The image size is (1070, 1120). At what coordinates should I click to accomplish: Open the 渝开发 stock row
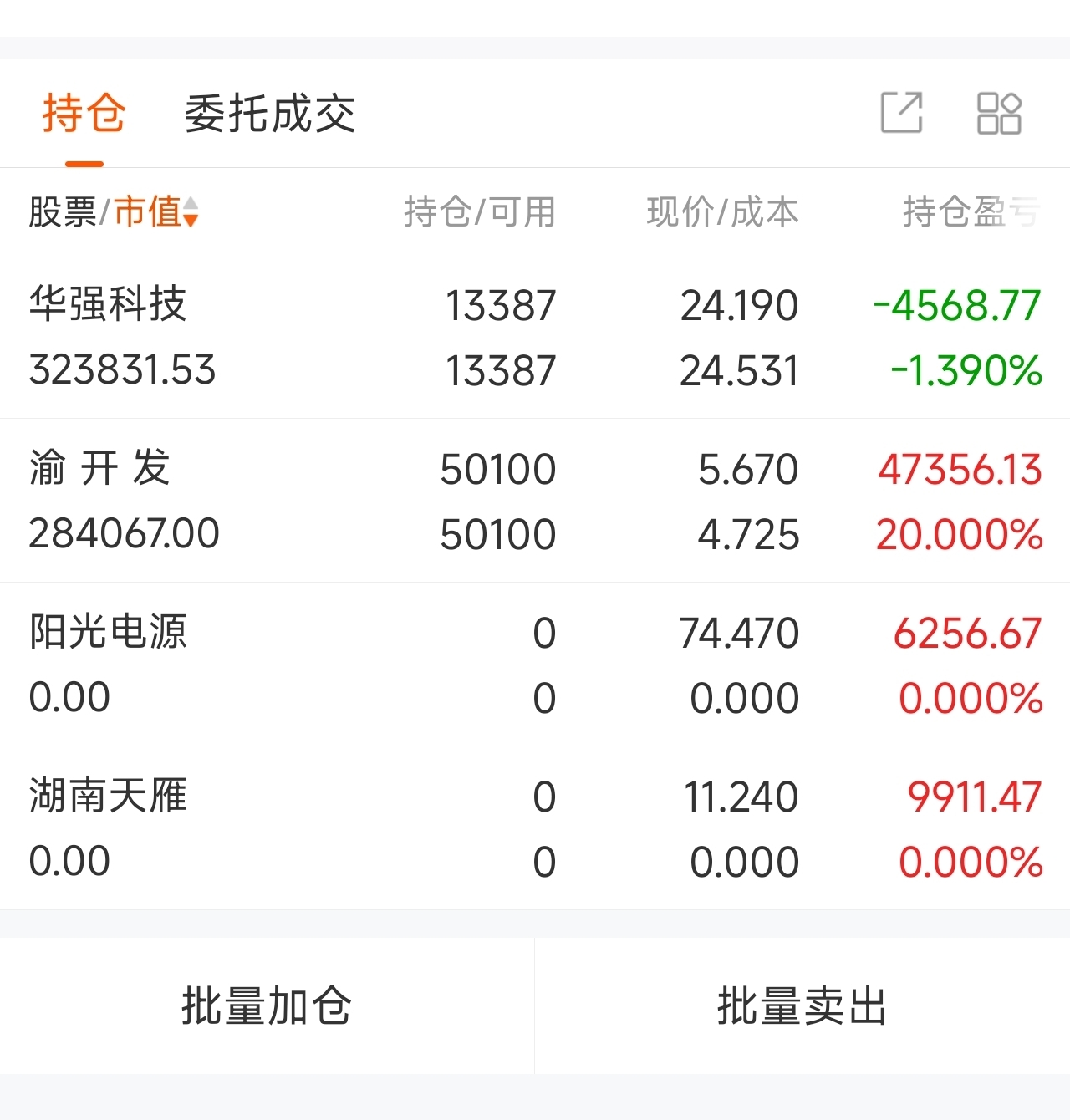(x=535, y=501)
